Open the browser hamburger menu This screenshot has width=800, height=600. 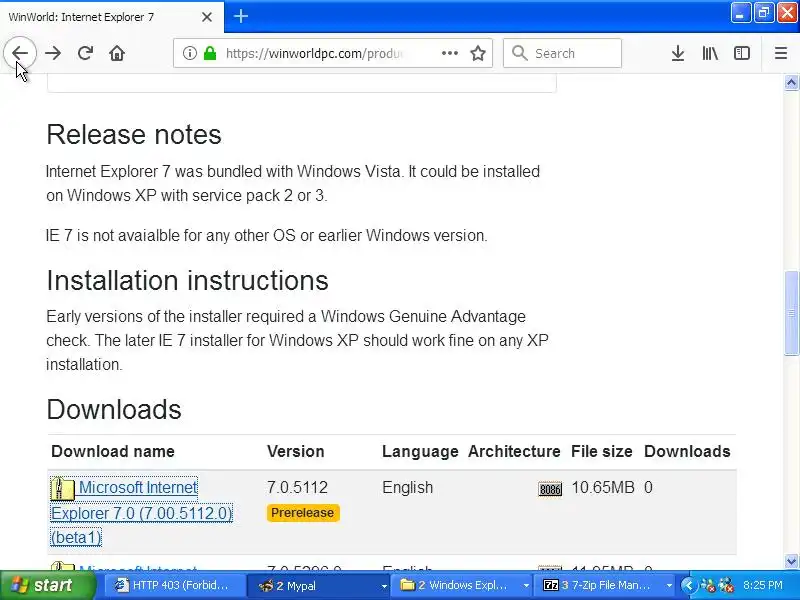(x=781, y=53)
